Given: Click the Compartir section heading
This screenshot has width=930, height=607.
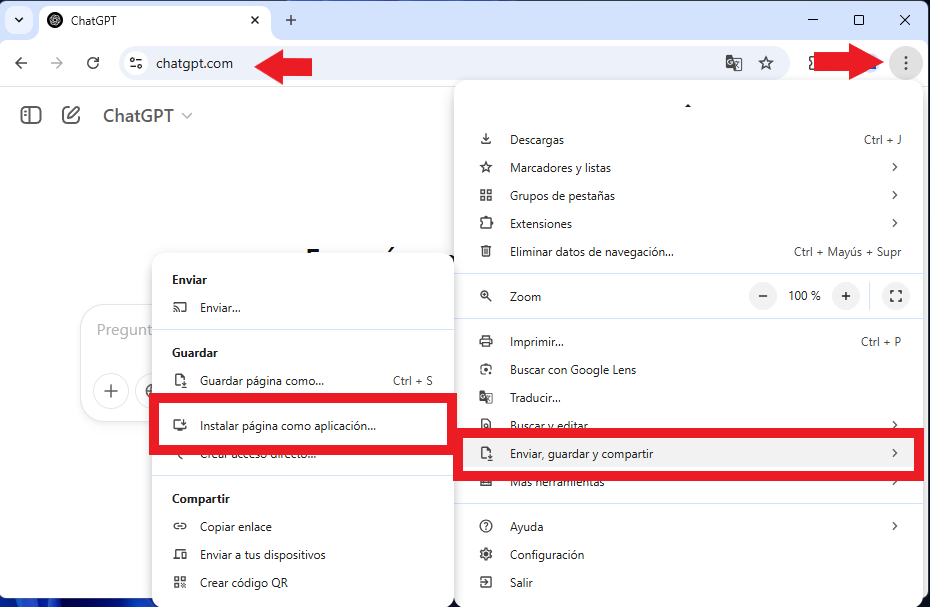Looking at the screenshot, I should (x=200, y=499).
